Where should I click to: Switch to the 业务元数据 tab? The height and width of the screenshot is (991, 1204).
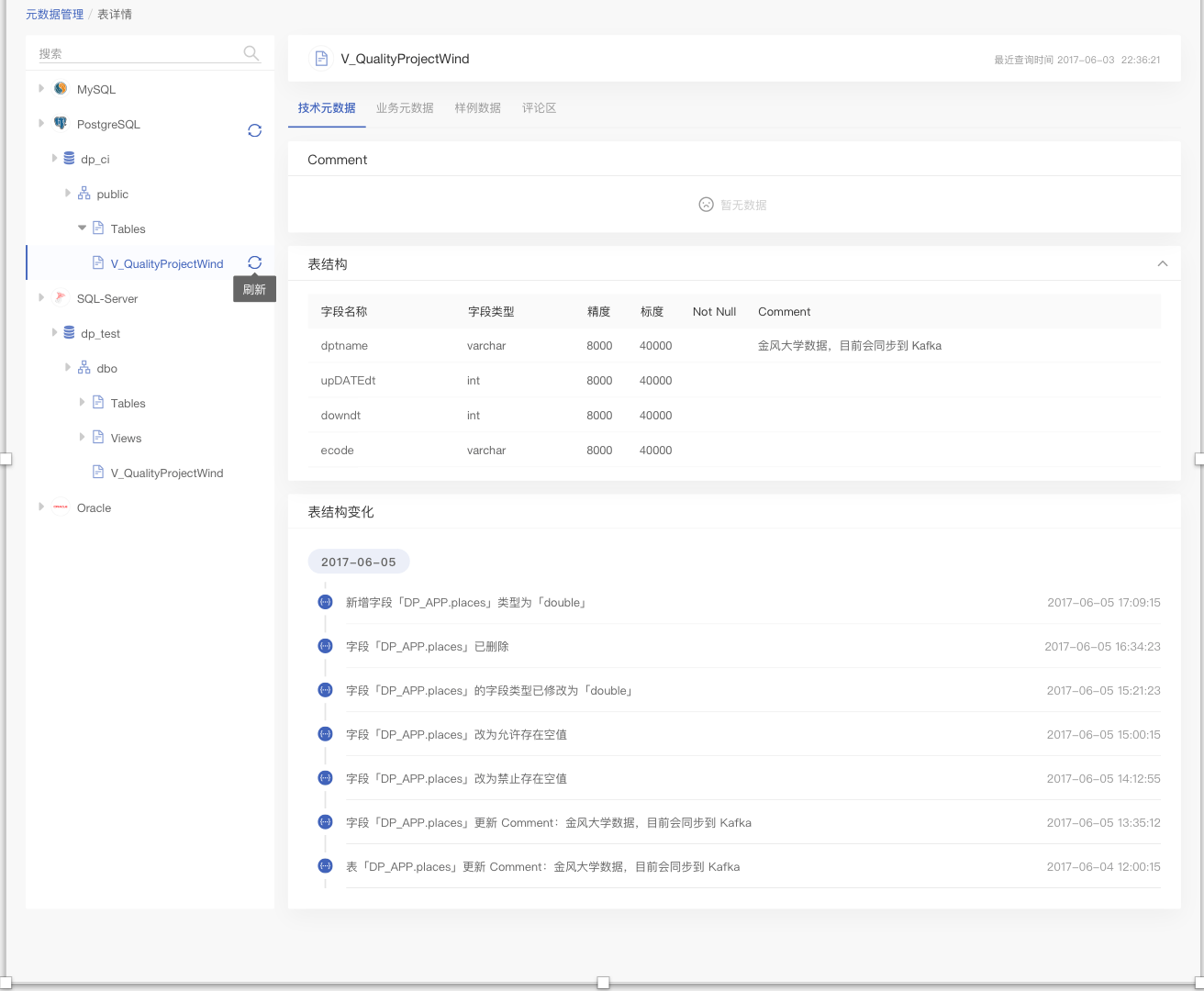pos(405,108)
